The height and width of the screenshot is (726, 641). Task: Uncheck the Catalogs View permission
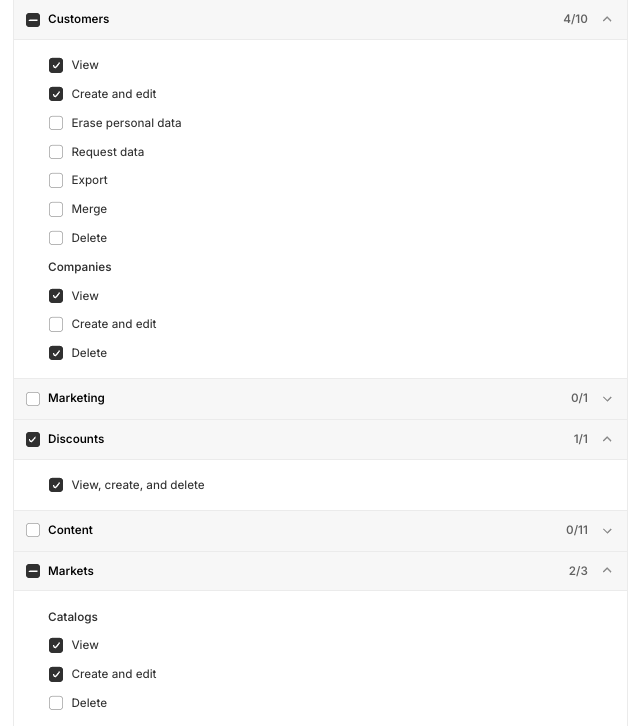(56, 645)
